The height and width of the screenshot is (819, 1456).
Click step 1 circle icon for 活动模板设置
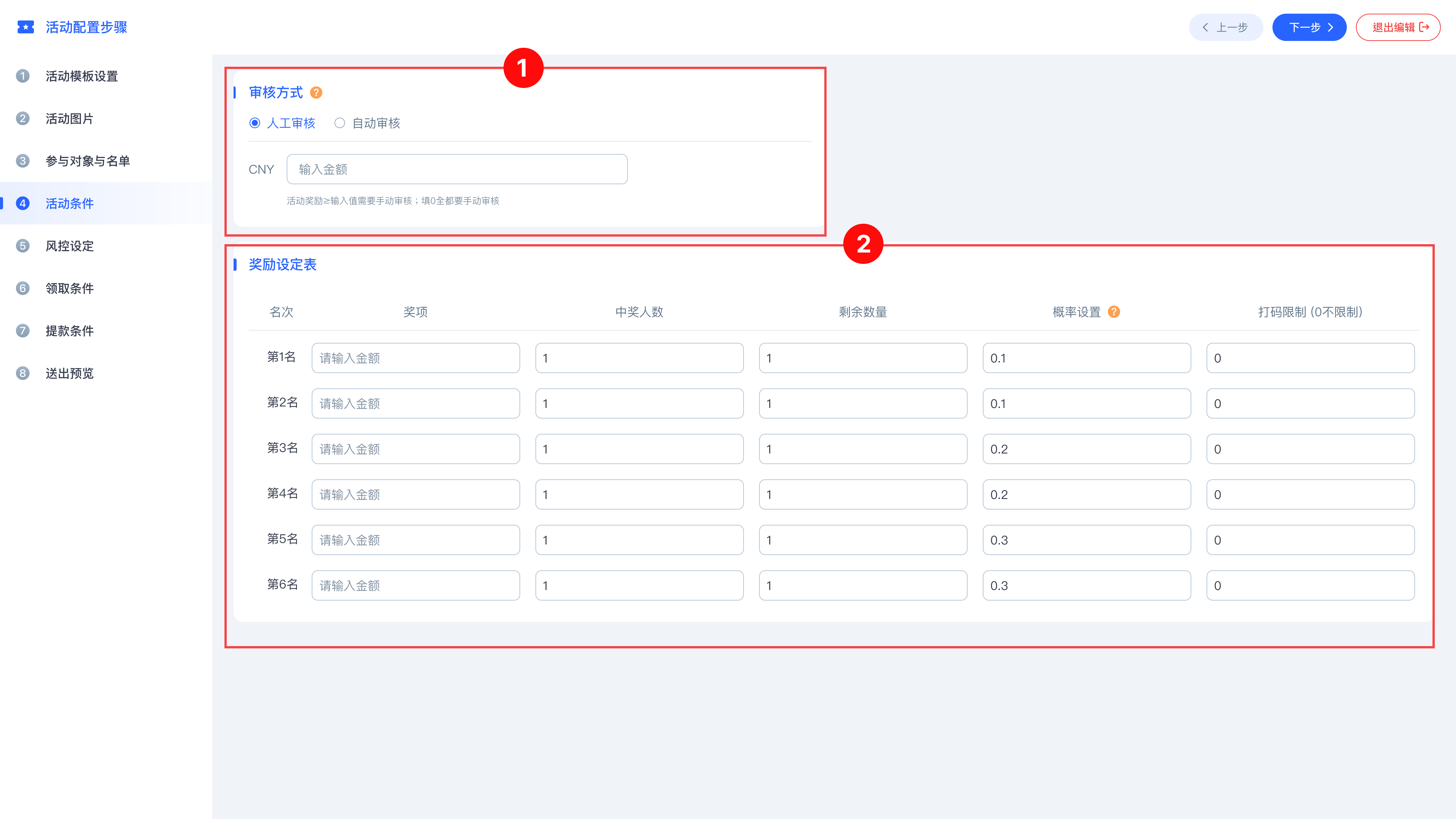22,76
